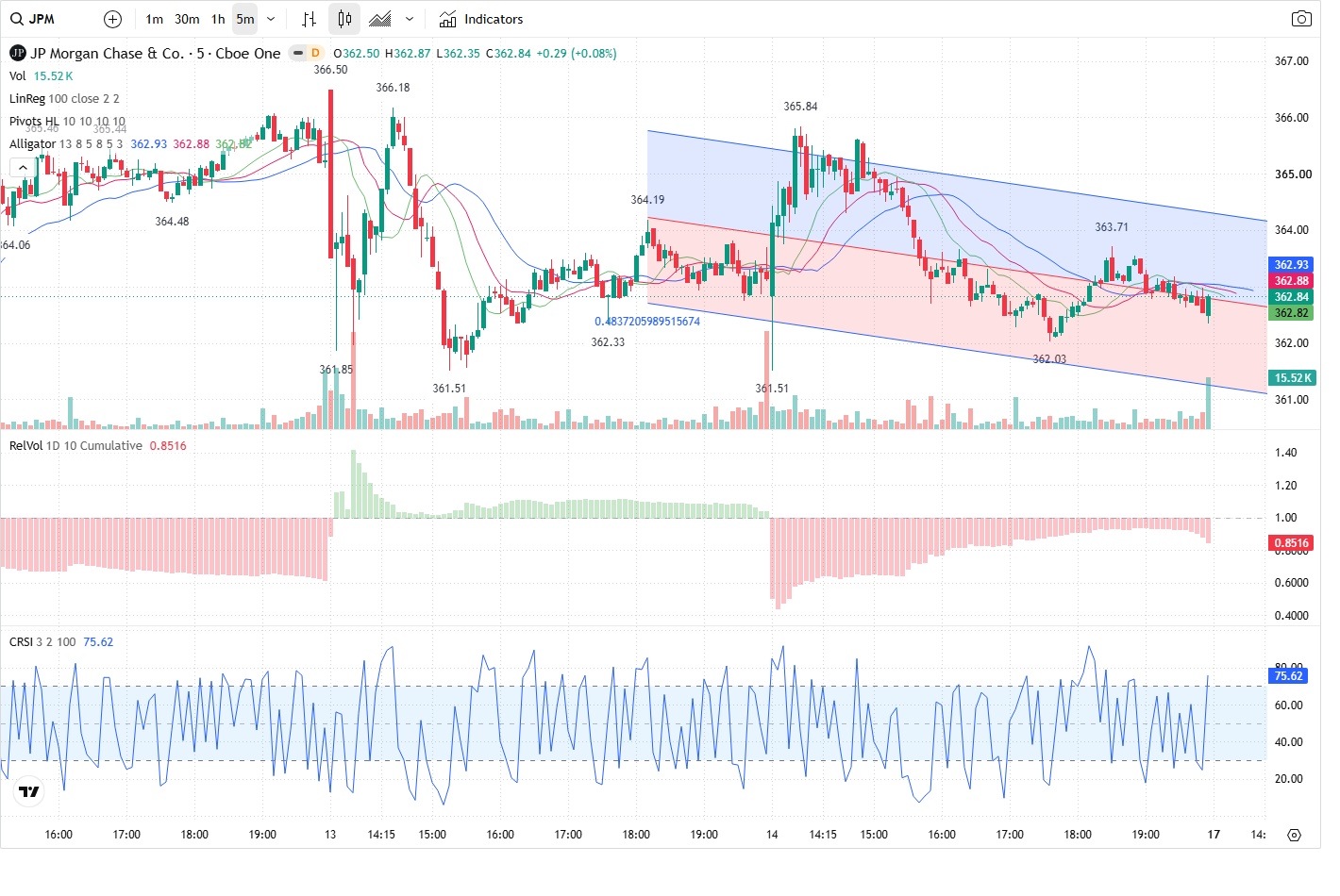The width and height of the screenshot is (1340, 896).
Task: Expand the time interval dropdown chevron
Action: (x=271, y=19)
